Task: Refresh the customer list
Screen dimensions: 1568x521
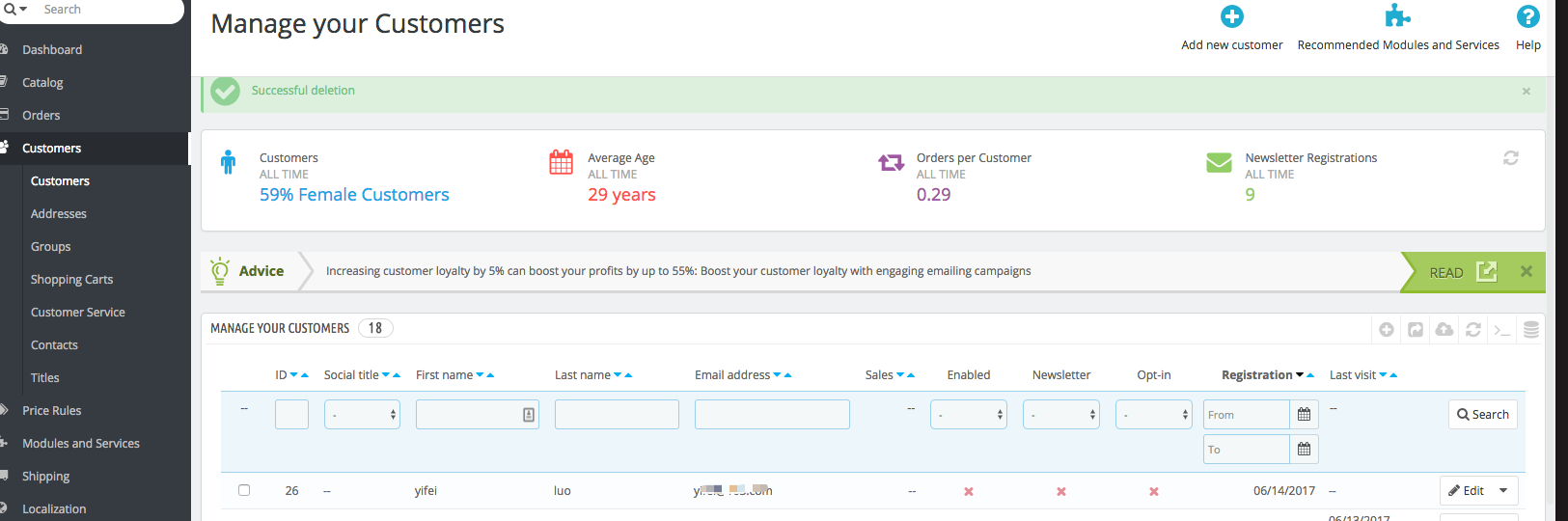Action: [x=1473, y=330]
